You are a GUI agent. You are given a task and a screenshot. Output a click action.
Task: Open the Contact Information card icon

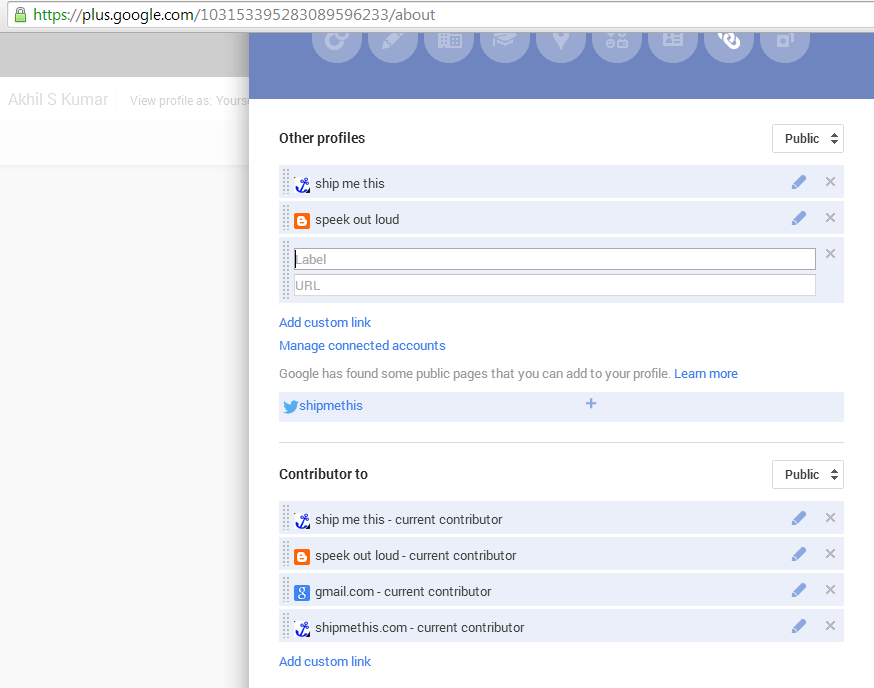[673, 40]
